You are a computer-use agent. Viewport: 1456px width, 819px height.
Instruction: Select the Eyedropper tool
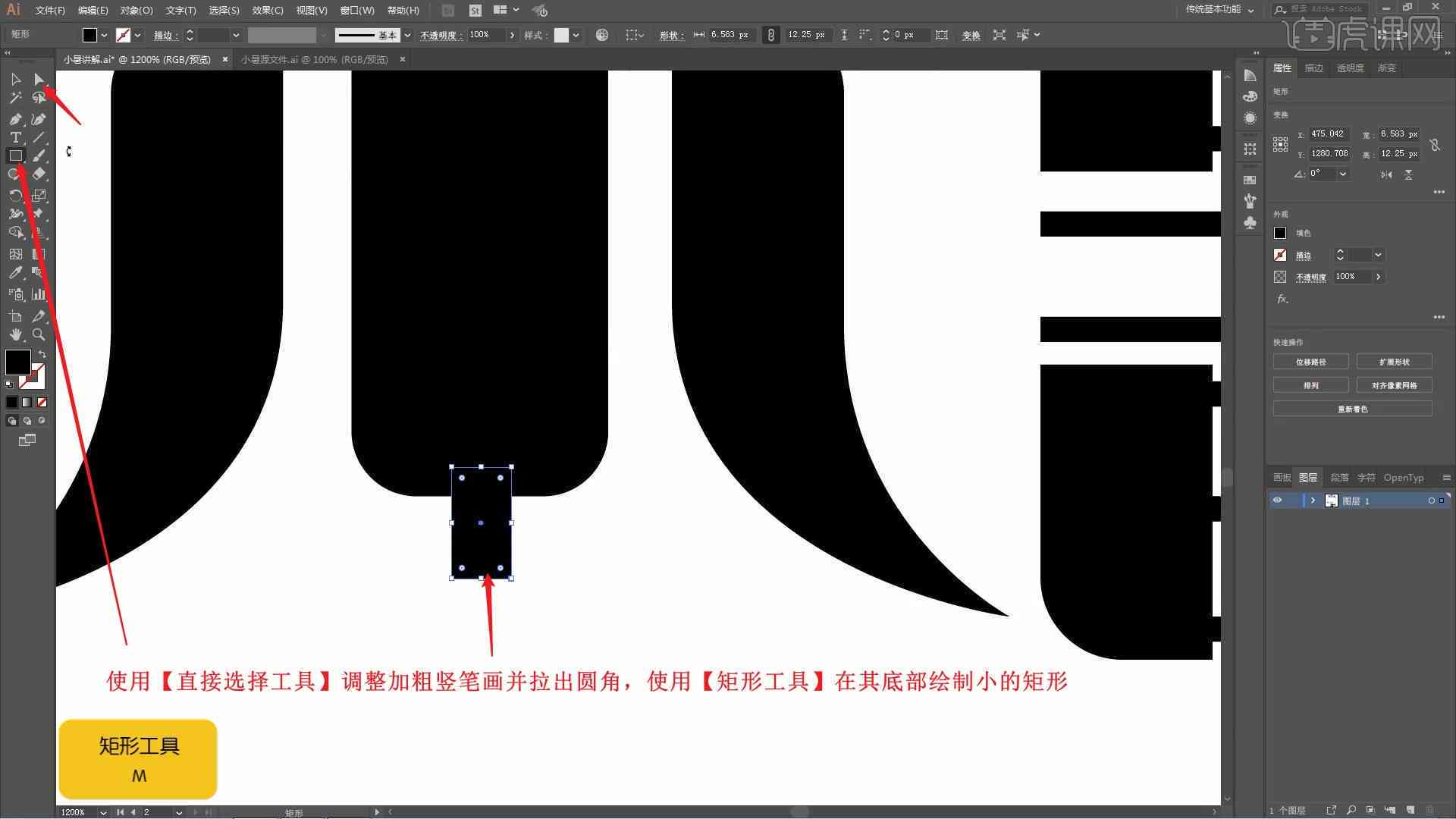point(14,273)
